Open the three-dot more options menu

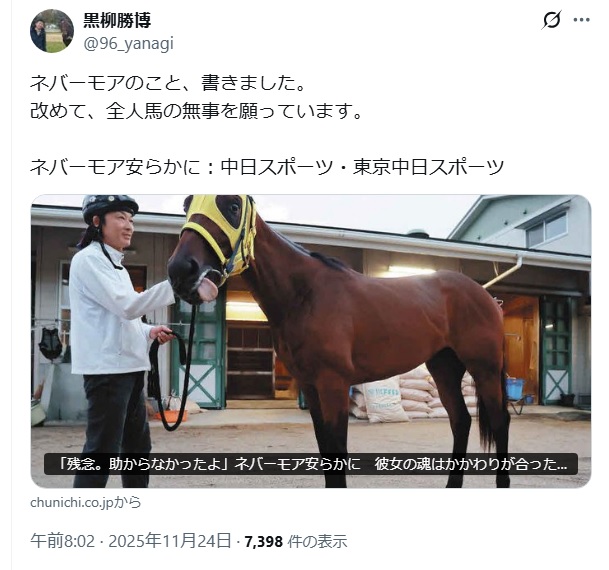581,20
